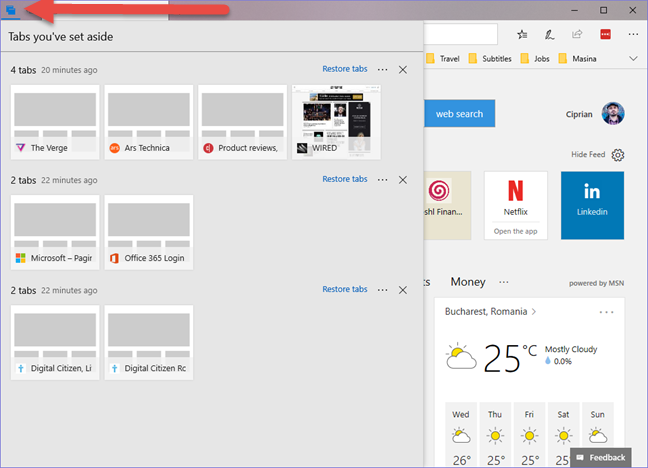Open more options for the 4 tabs group
The image size is (648, 468).
[383, 69]
